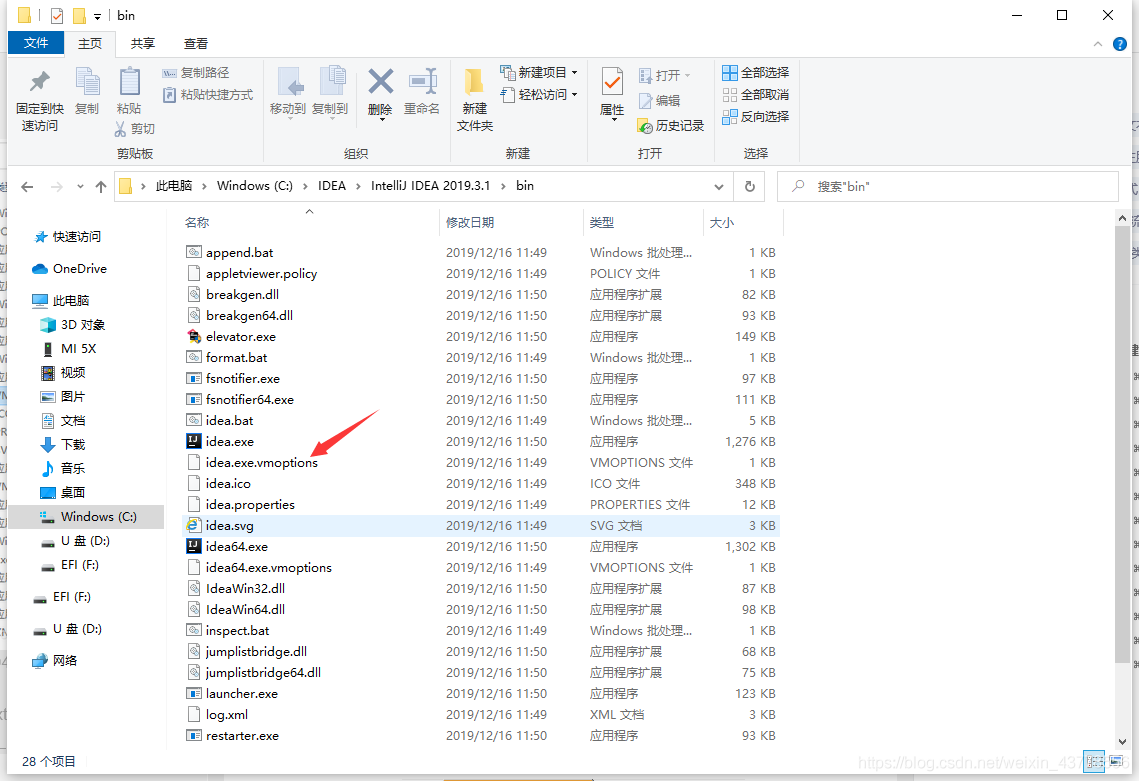The height and width of the screenshot is (781, 1139).
Task: Select the restarter.exe file
Action: click(232, 735)
